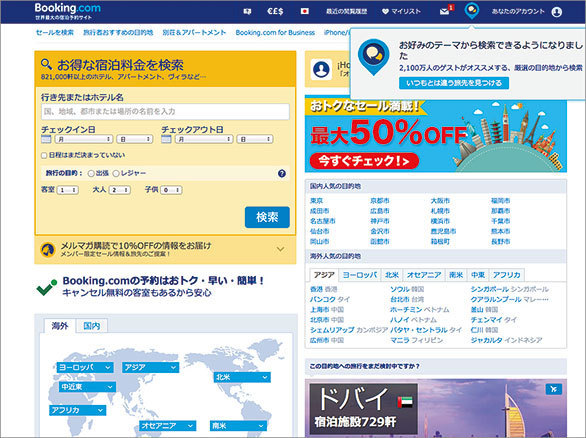The height and width of the screenshot is (438, 586).
Task: Click 今すぐチェック！ sale button
Action: click(x=364, y=161)
